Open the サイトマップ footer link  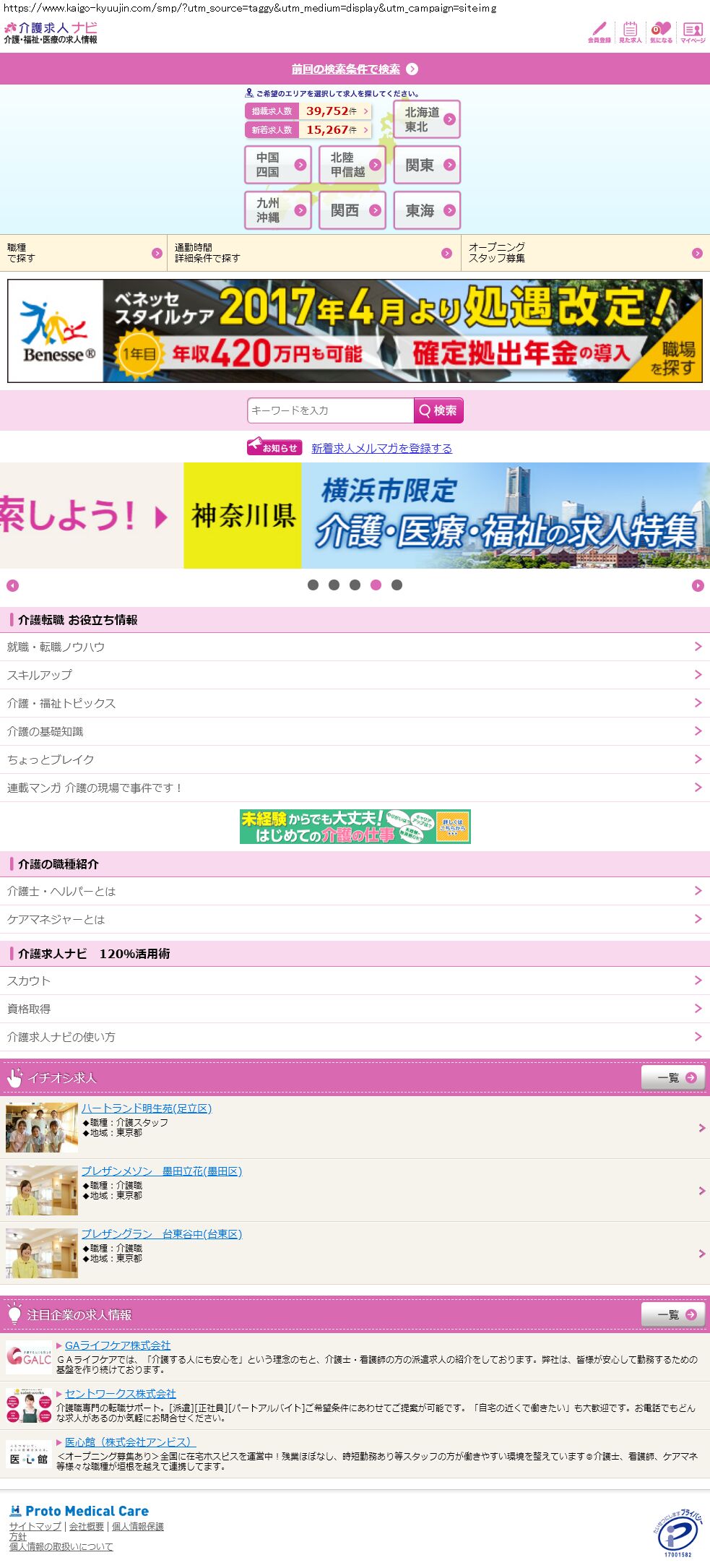(35, 1526)
